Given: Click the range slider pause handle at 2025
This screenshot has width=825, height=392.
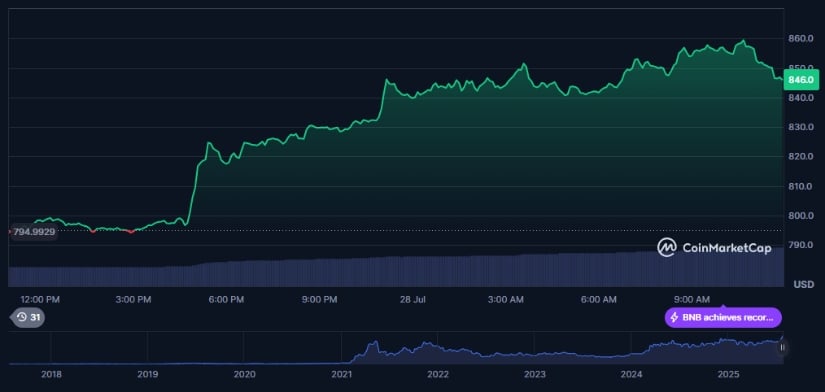Looking at the screenshot, I should 782,347.
